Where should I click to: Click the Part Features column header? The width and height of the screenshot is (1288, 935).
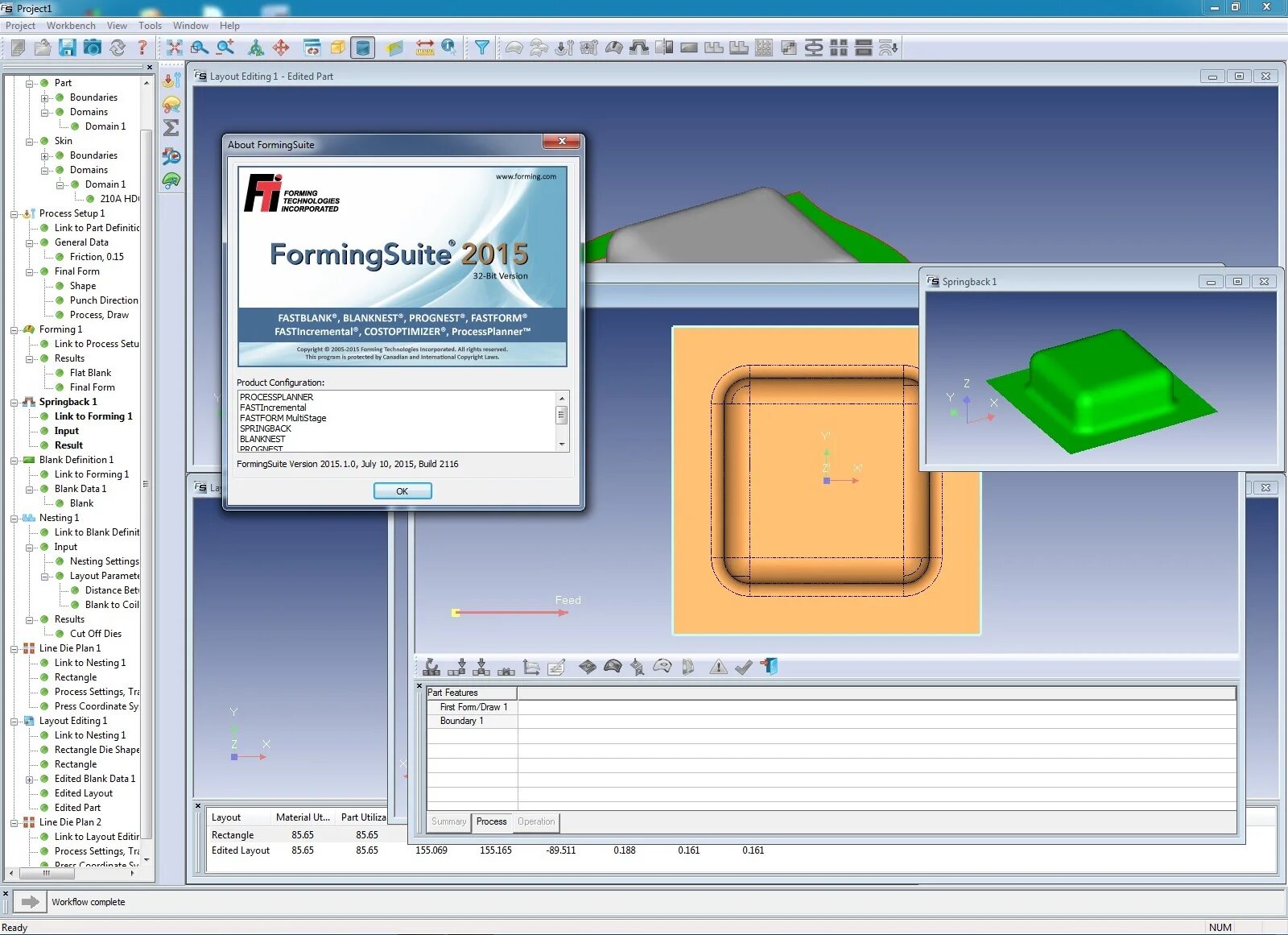tap(472, 693)
